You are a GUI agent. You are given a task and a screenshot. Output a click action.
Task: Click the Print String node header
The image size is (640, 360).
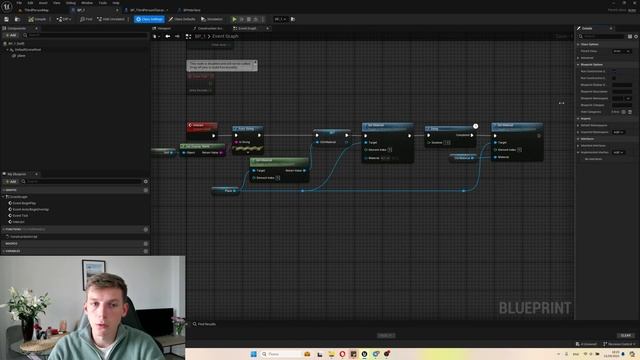(248, 129)
